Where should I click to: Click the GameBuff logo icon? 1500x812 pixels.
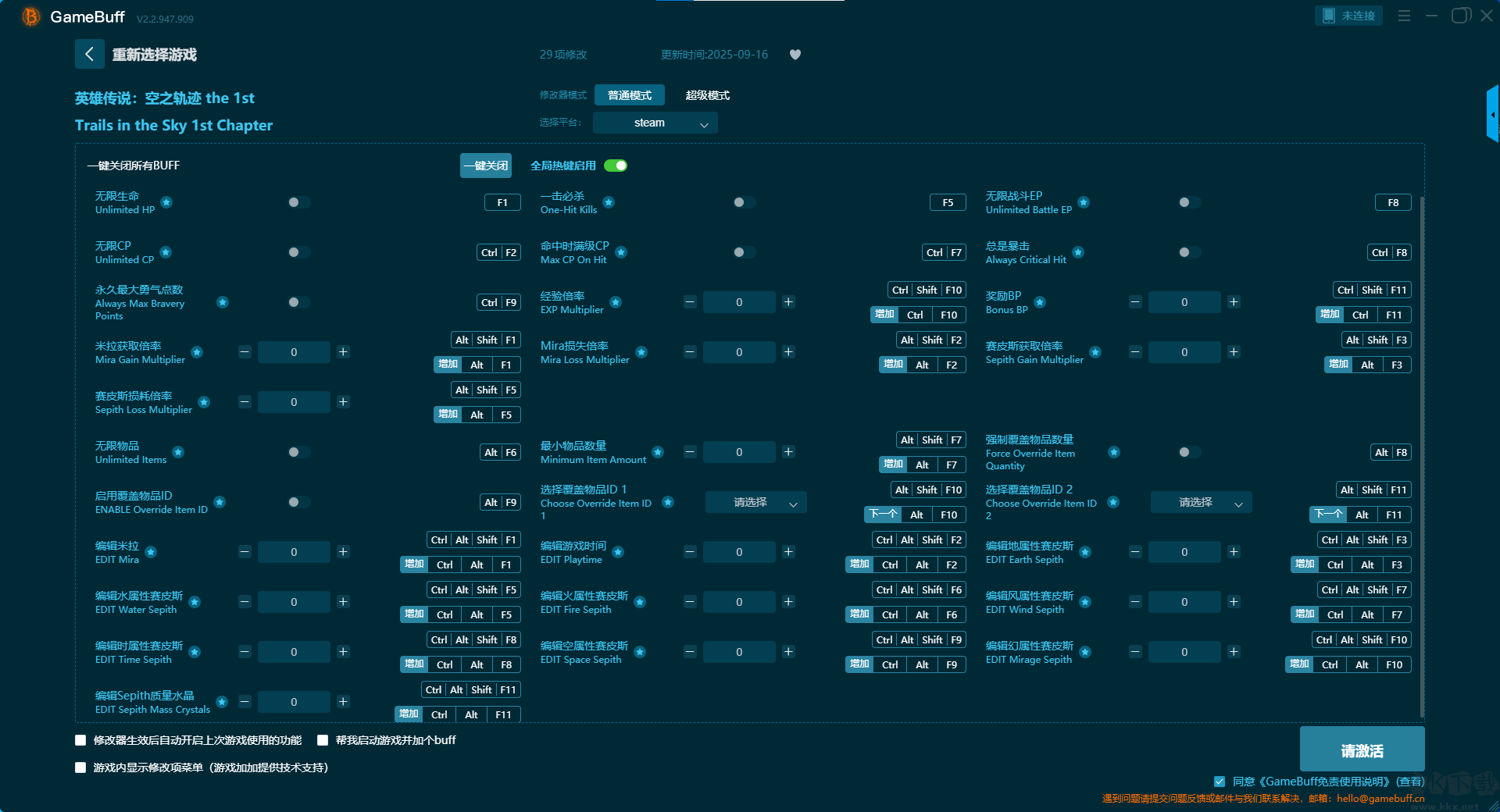(31, 16)
